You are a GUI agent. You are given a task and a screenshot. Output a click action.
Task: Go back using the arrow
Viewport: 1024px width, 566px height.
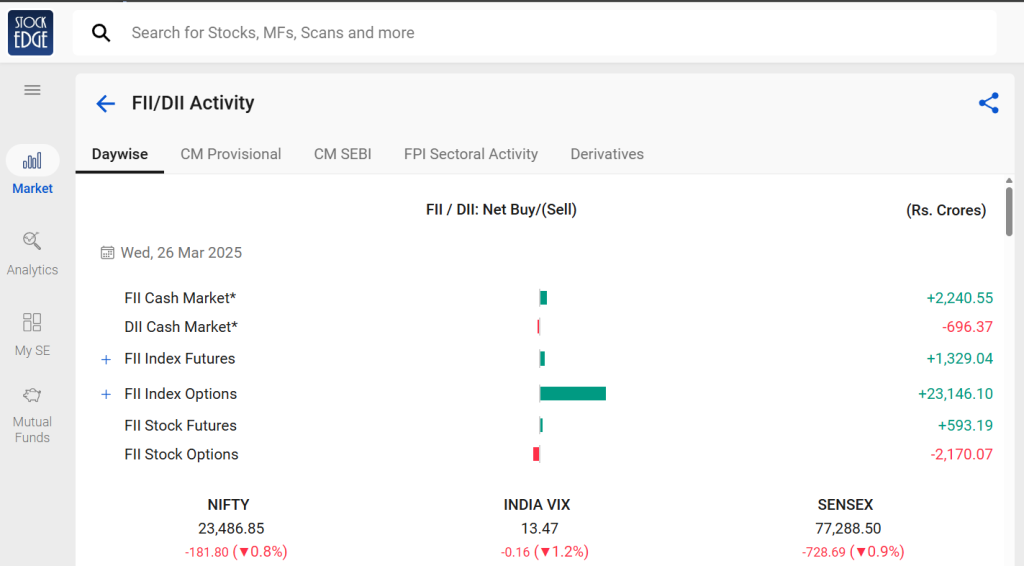105,103
